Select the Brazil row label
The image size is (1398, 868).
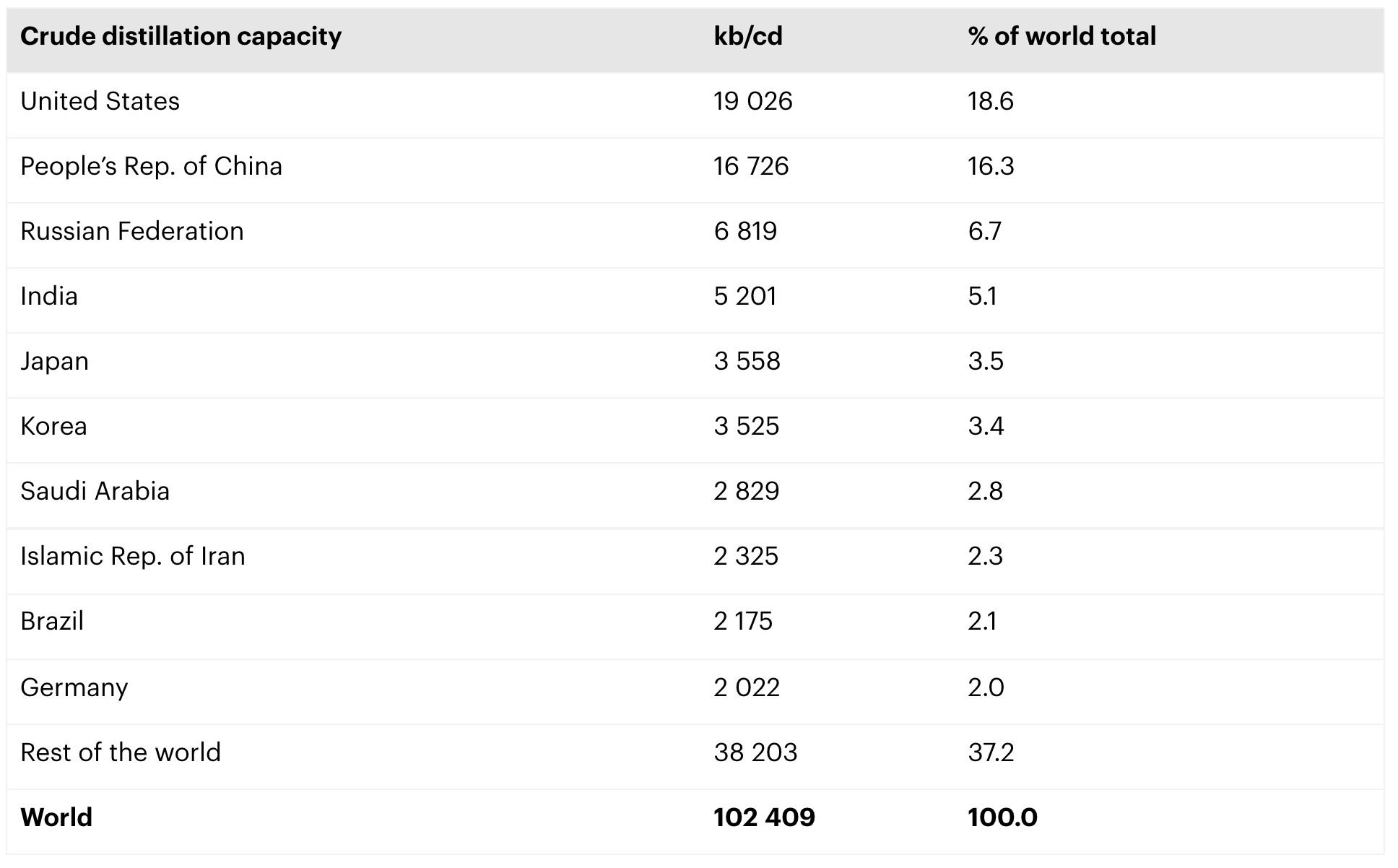point(52,621)
